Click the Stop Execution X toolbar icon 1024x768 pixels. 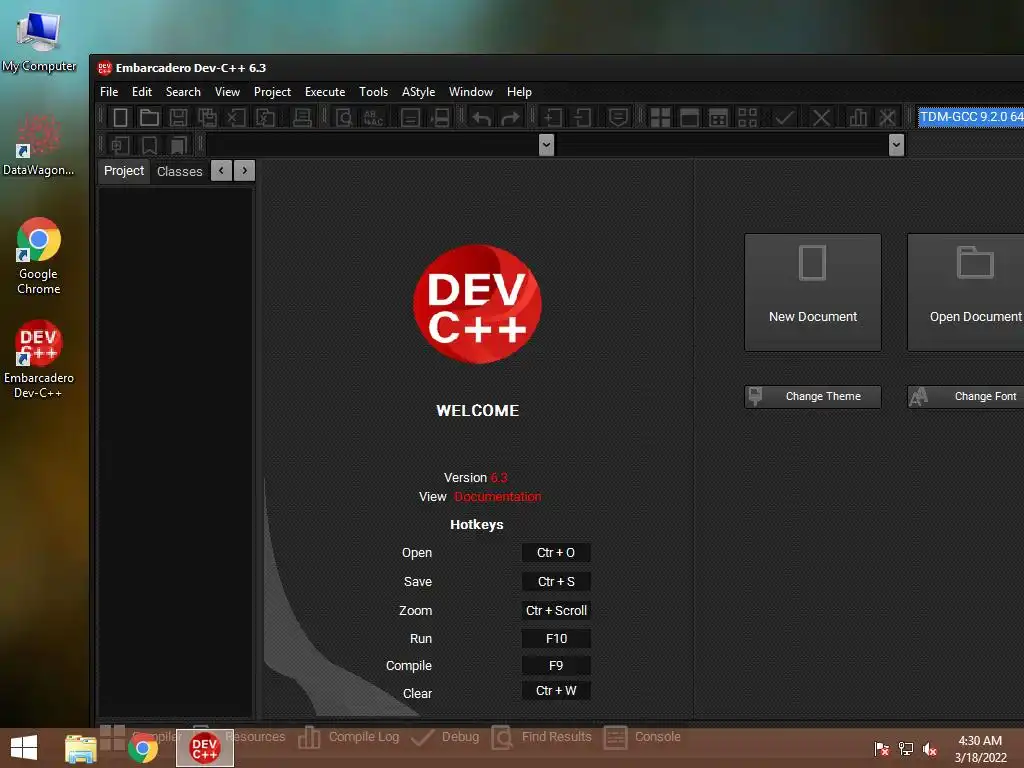click(821, 118)
